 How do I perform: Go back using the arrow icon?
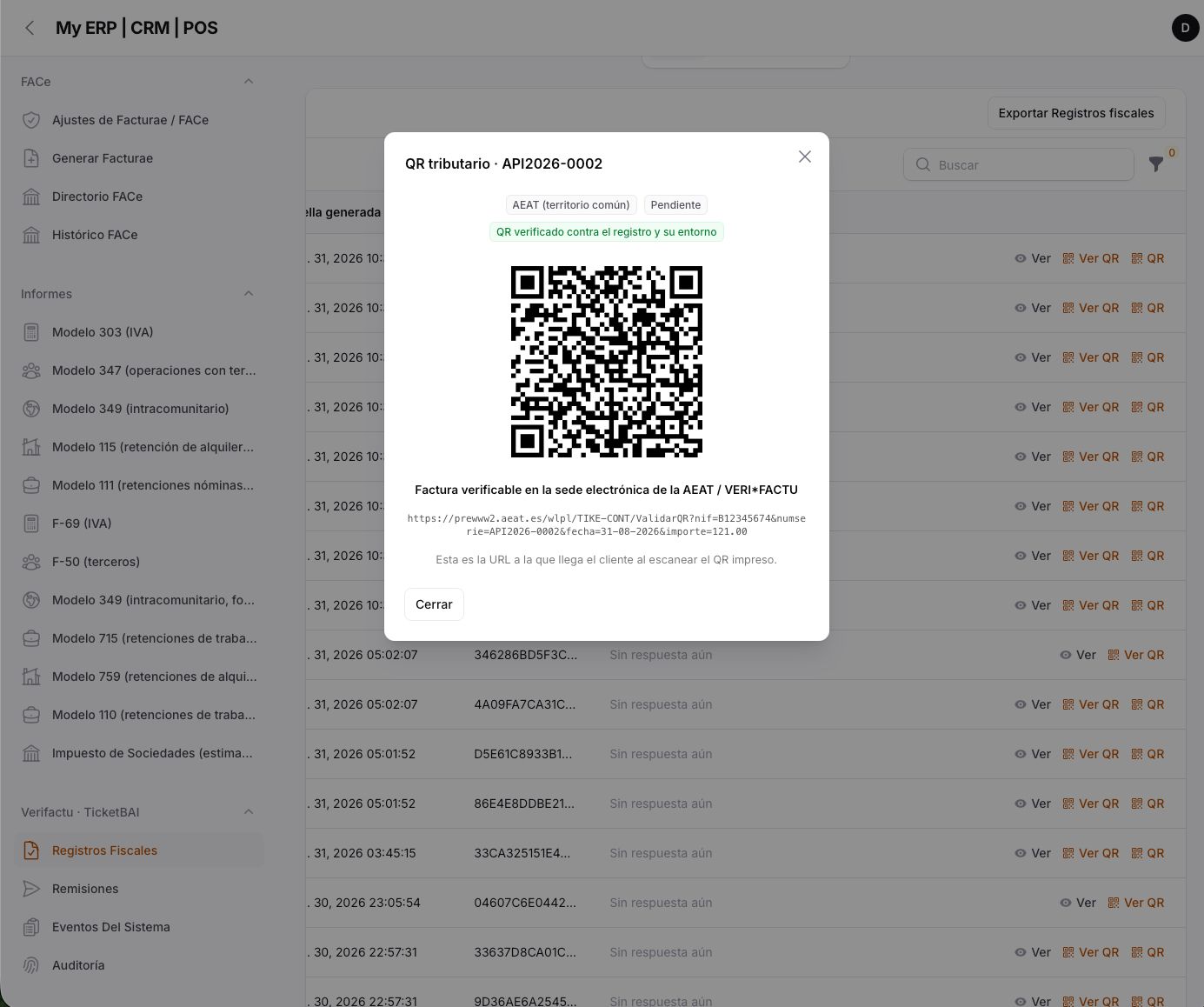pyautogui.click(x=30, y=28)
